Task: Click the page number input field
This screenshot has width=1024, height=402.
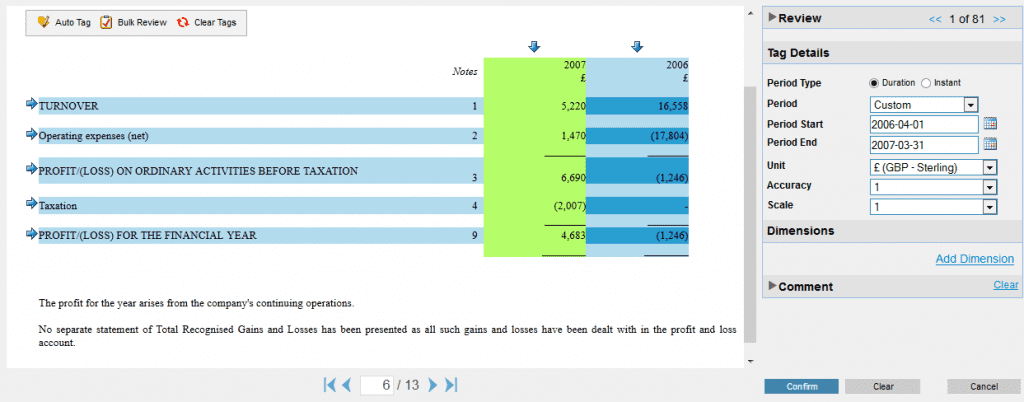Action: pos(376,385)
